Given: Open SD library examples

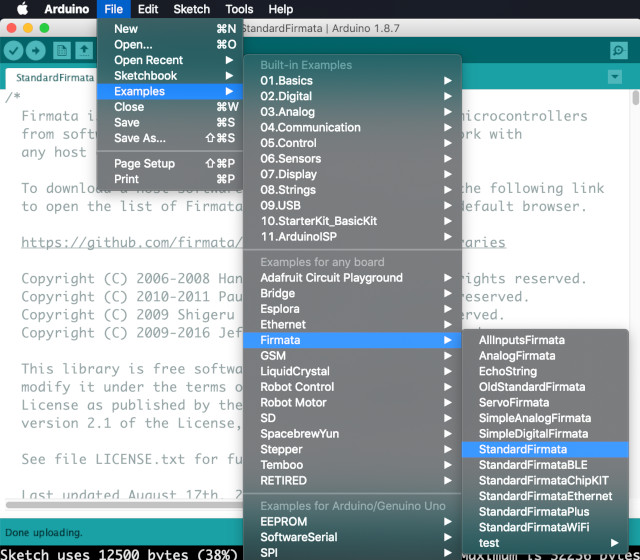Looking at the screenshot, I should coord(352,418).
